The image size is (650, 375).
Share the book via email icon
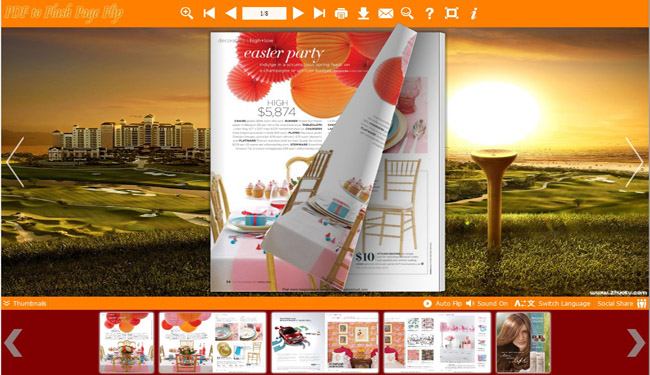coord(386,14)
